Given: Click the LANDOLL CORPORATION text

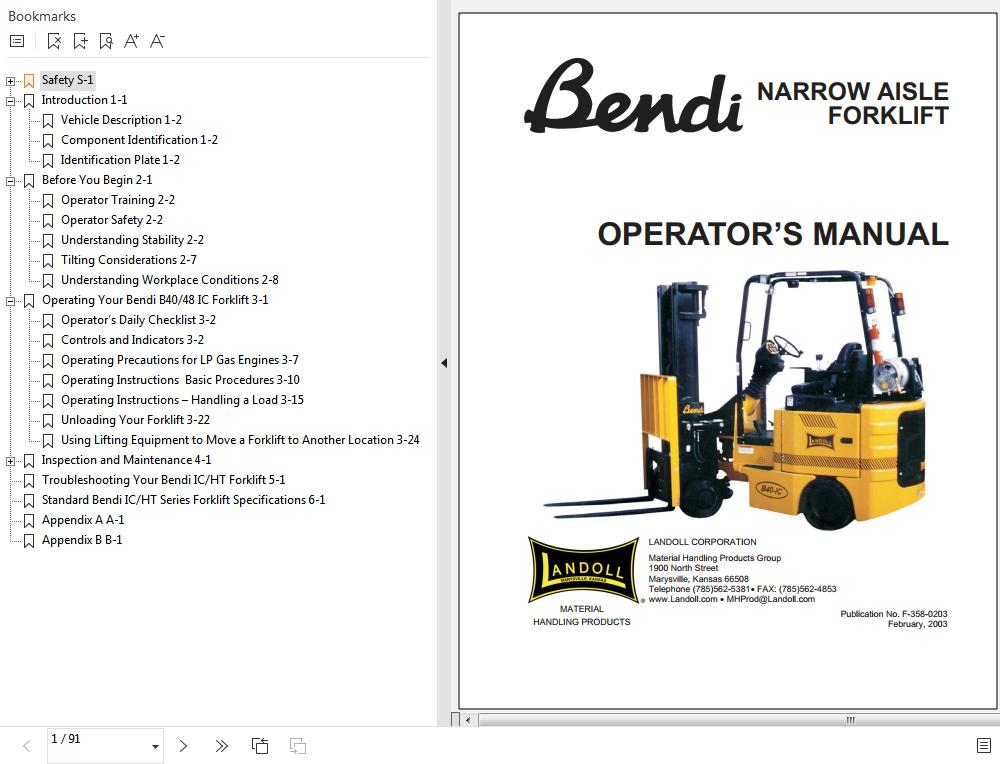Looking at the screenshot, I should (x=702, y=541).
